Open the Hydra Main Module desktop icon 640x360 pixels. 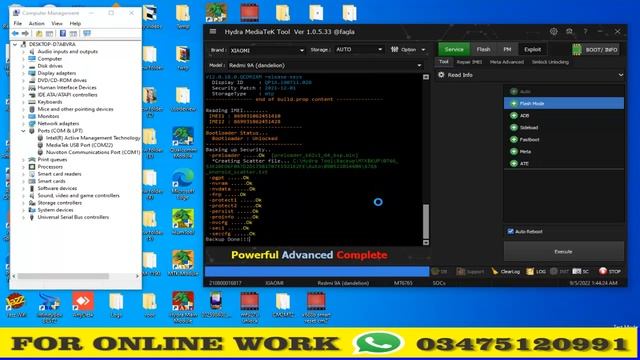pos(183,307)
